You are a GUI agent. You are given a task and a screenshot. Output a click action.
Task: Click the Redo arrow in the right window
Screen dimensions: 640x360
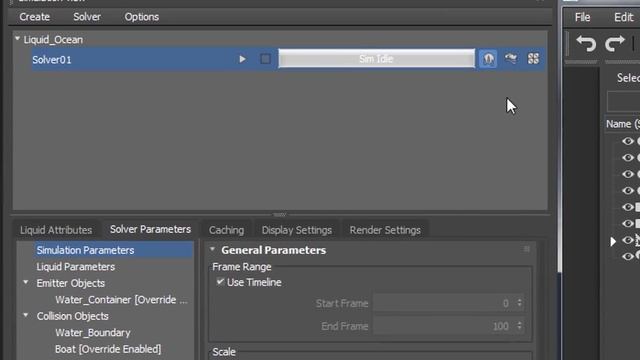614,43
